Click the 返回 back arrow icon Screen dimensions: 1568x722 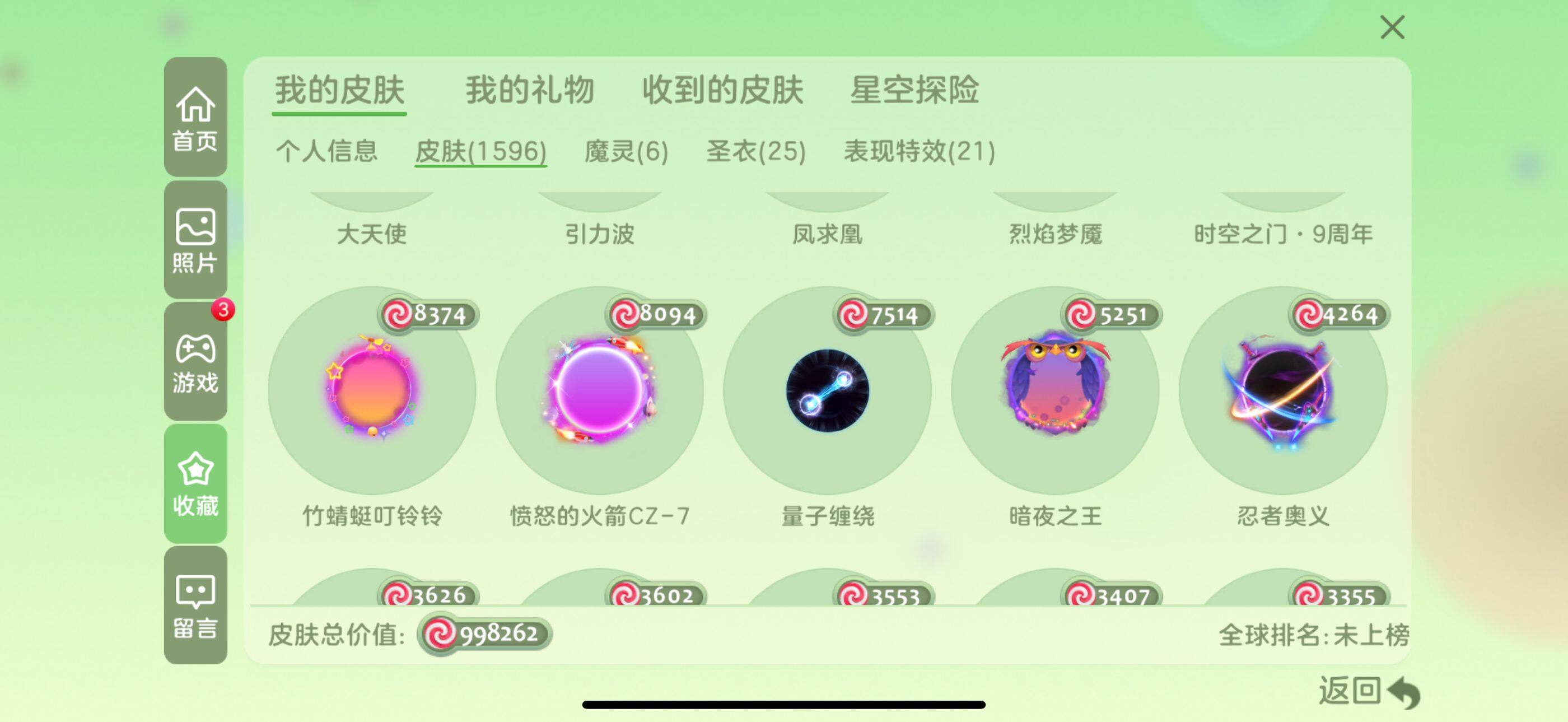1404,693
